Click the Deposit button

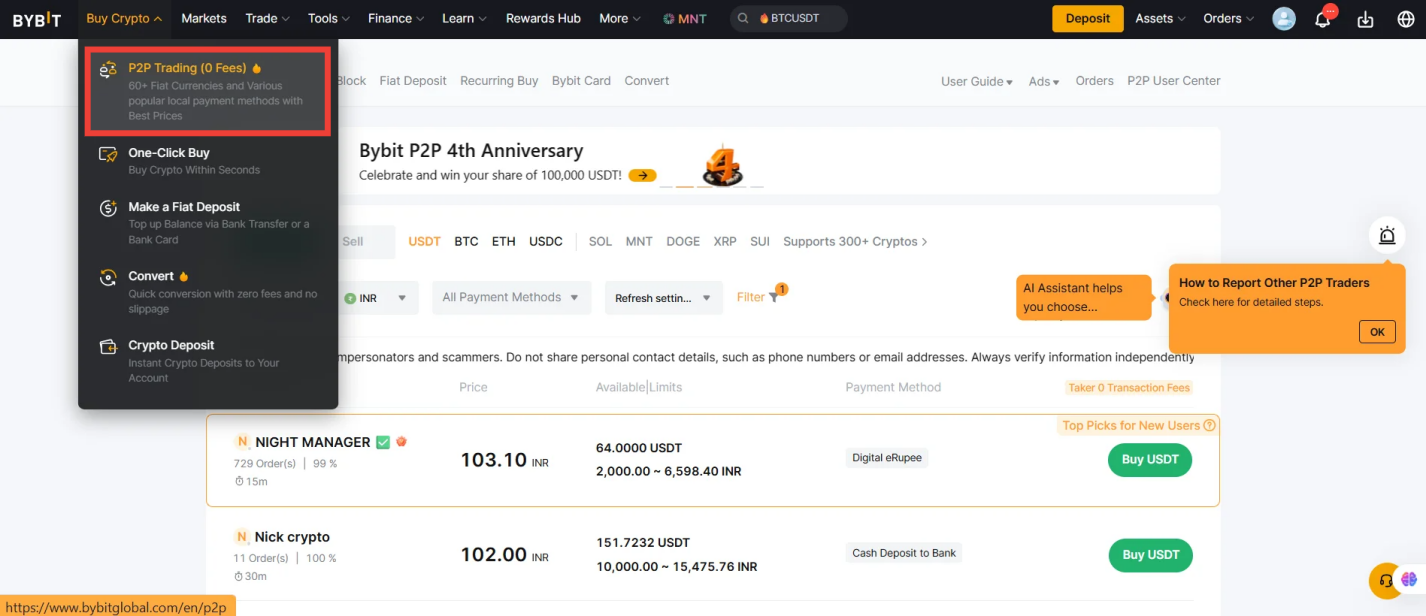click(x=1087, y=18)
